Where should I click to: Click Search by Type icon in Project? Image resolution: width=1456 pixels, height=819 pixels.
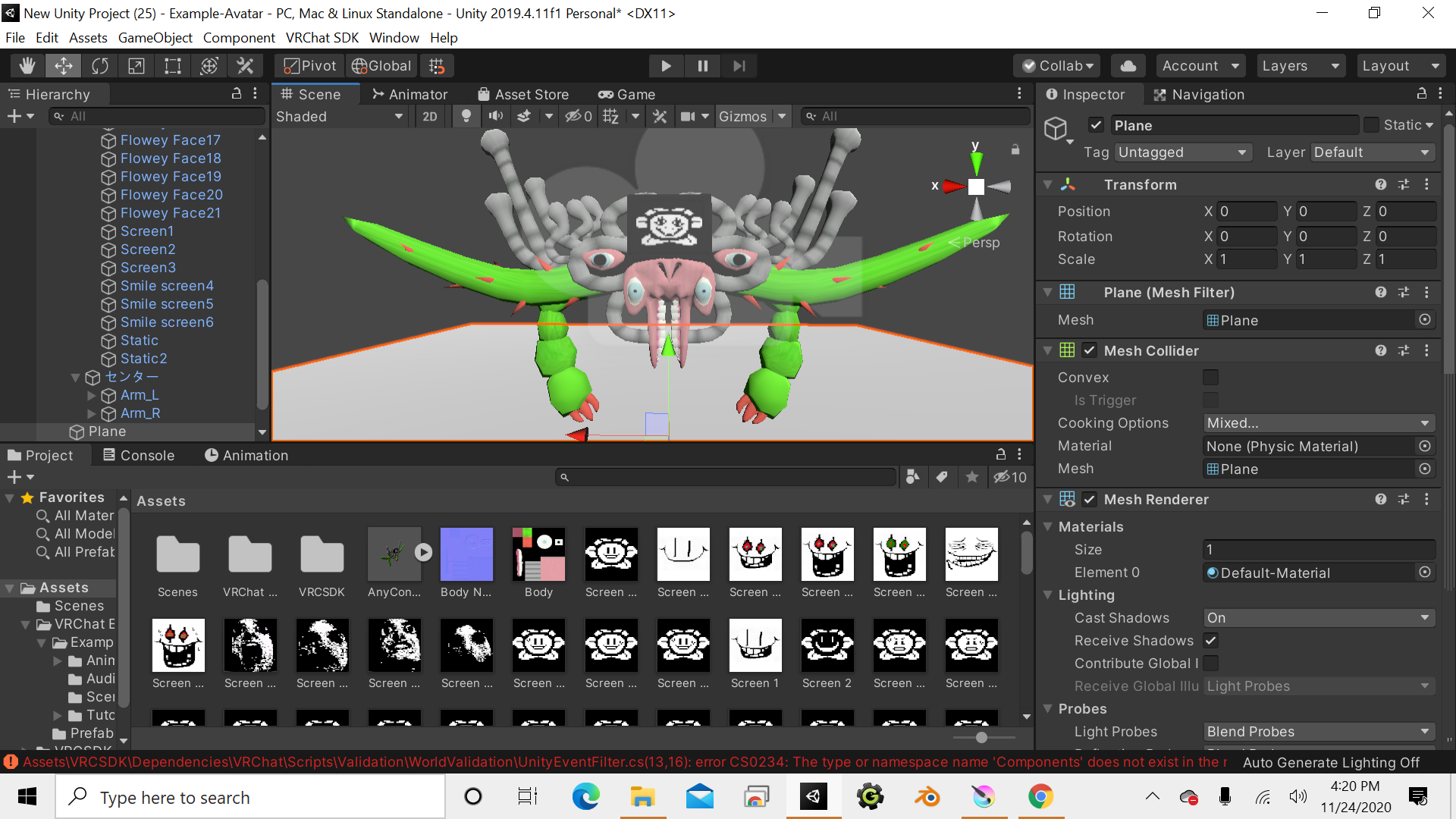(x=912, y=477)
